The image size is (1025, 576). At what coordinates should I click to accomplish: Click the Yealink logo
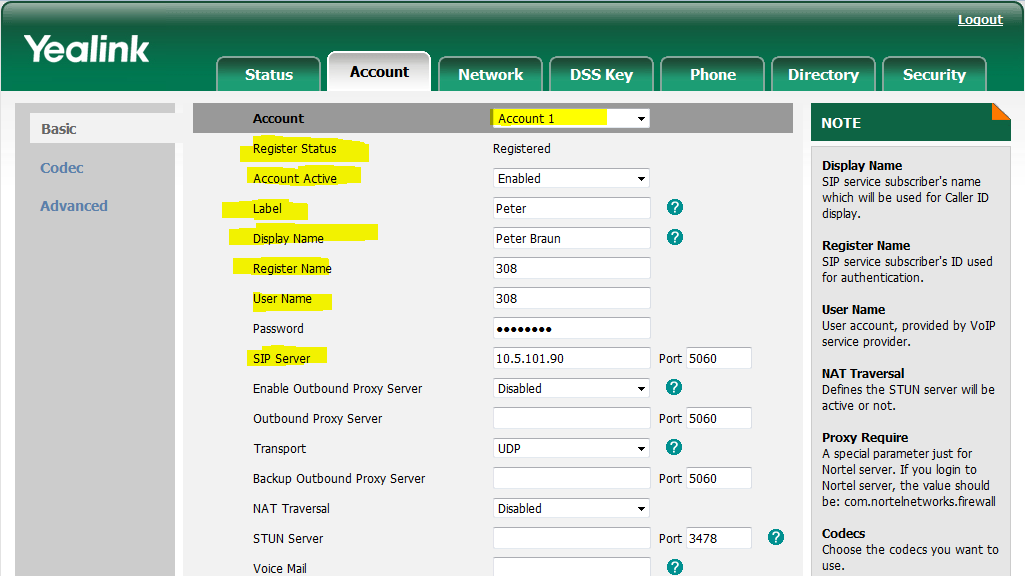coord(87,49)
